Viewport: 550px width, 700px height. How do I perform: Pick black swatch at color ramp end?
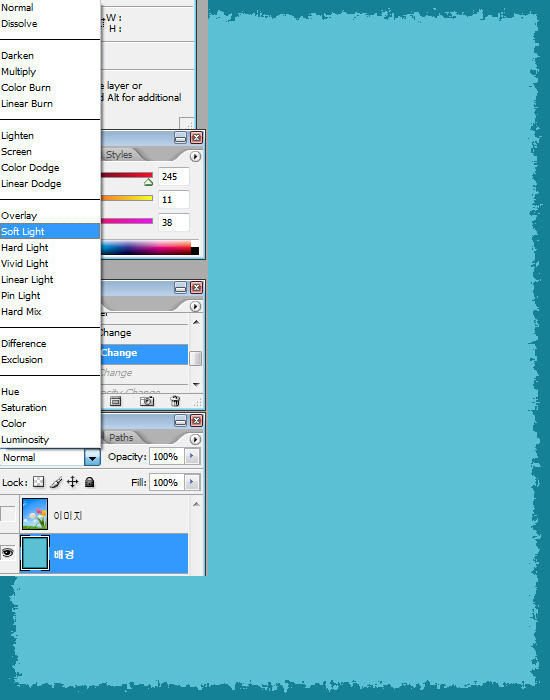[195, 251]
